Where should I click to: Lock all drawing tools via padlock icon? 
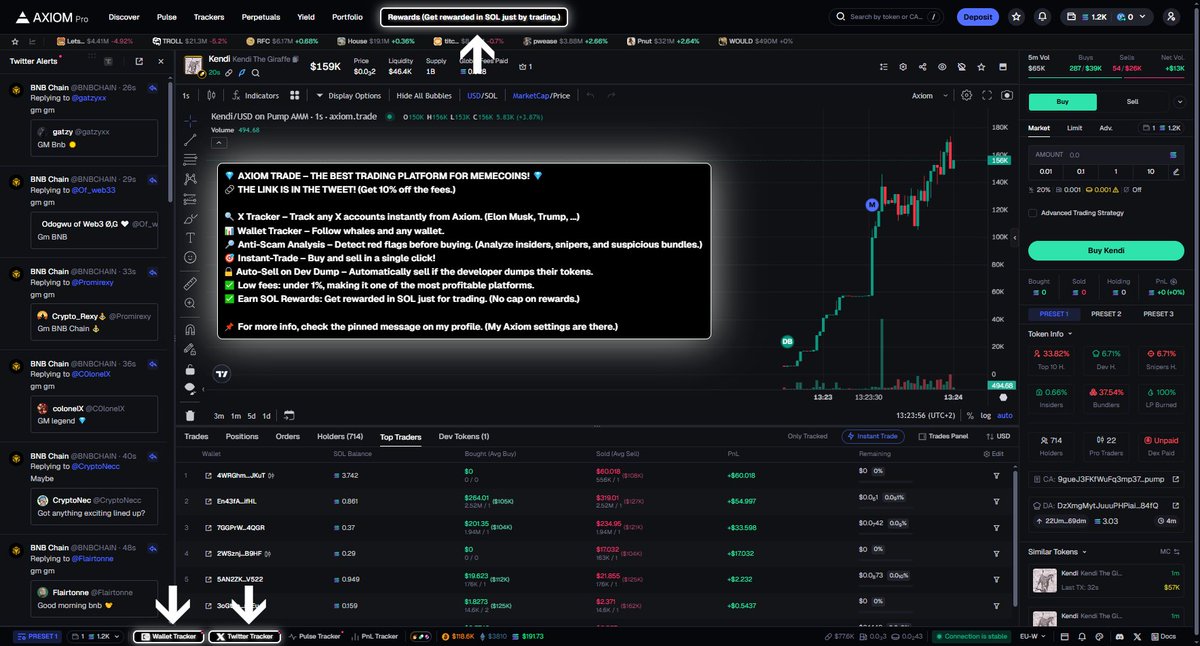click(x=190, y=369)
